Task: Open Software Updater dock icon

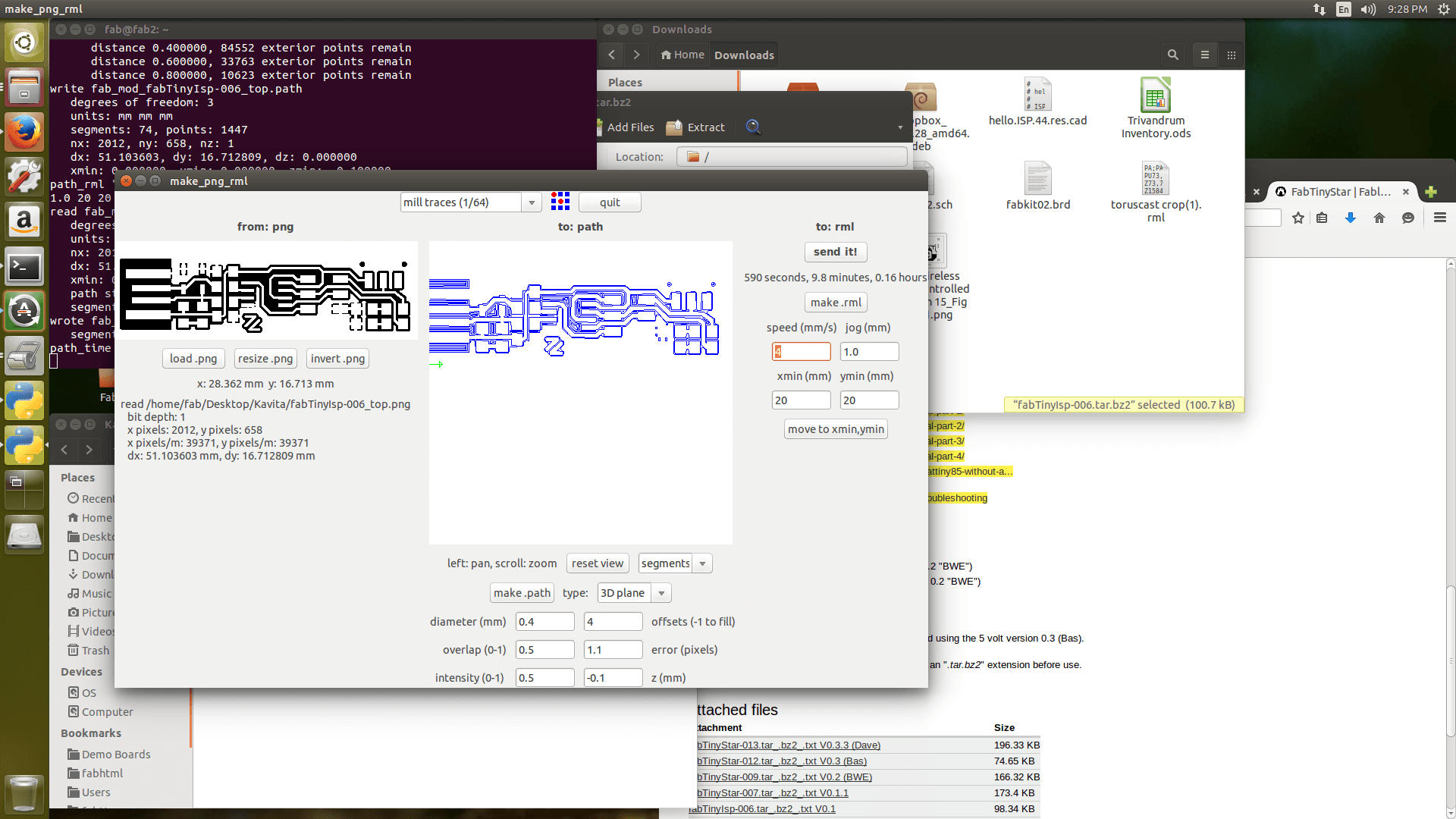Action: tap(24, 311)
